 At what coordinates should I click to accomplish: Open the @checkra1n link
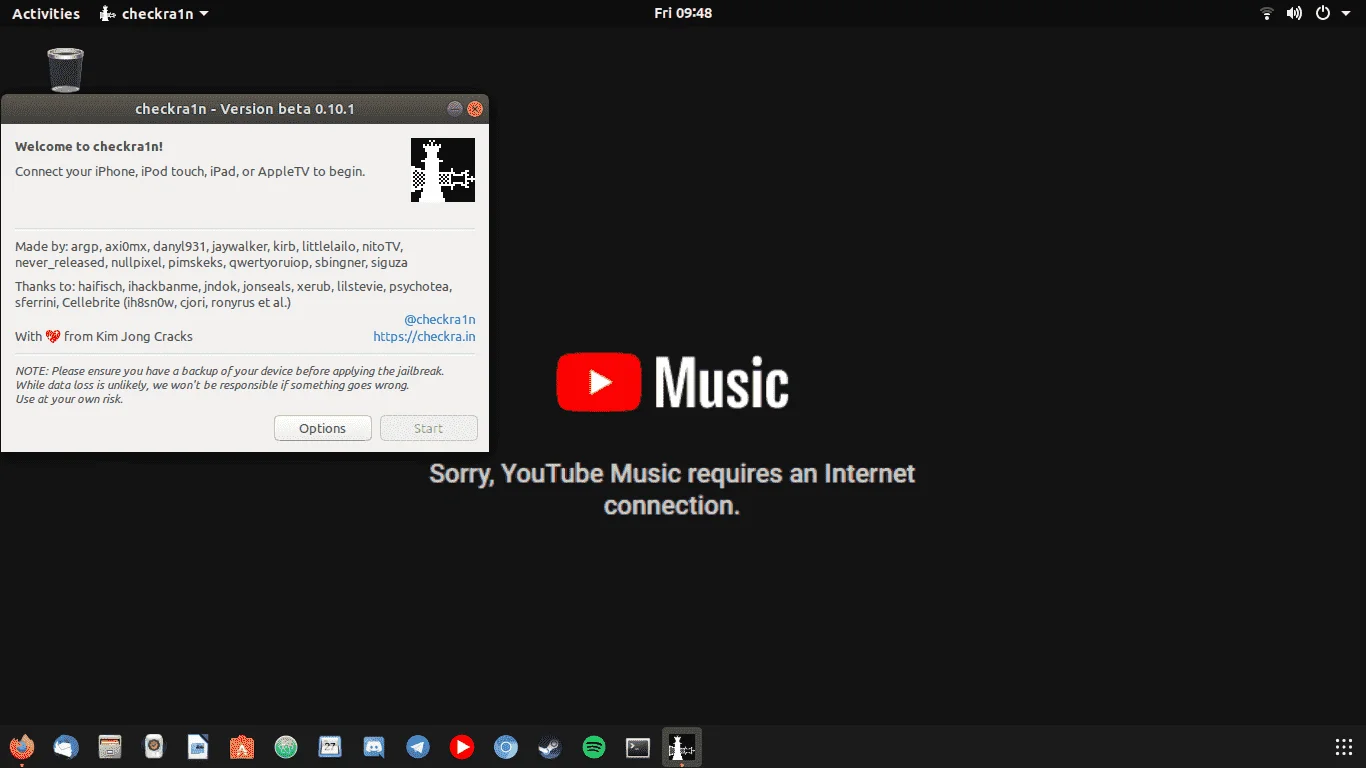click(x=440, y=319)
